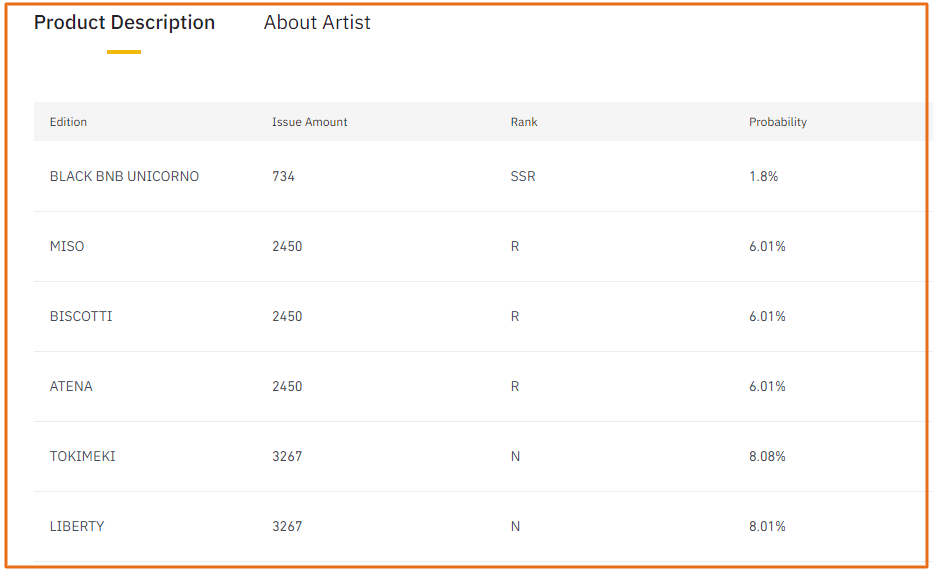
Task: Click the SSR rank value
Action: (523, 177)
